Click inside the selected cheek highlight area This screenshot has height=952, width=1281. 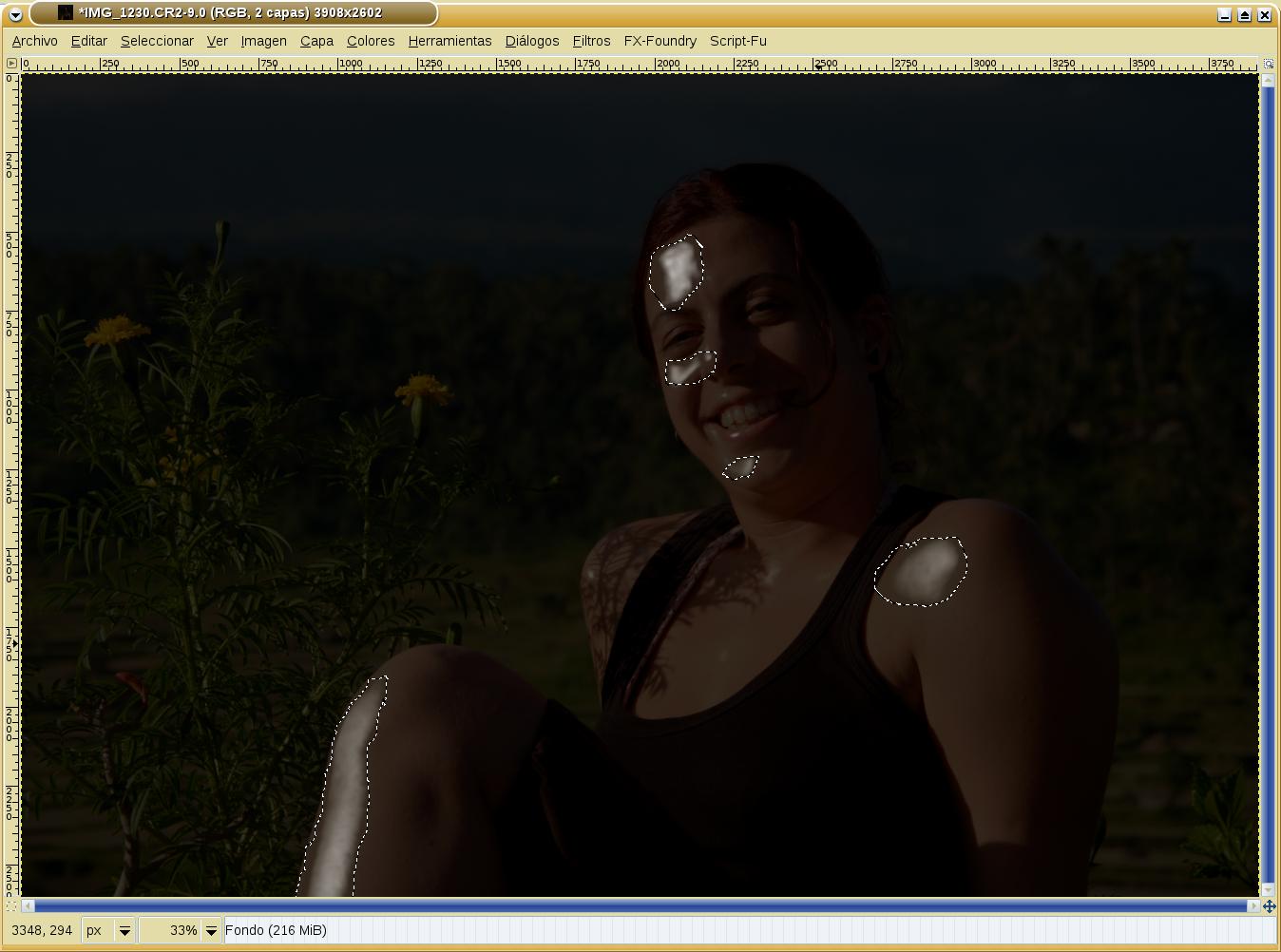pyautogui.click(x=690, y=369)
